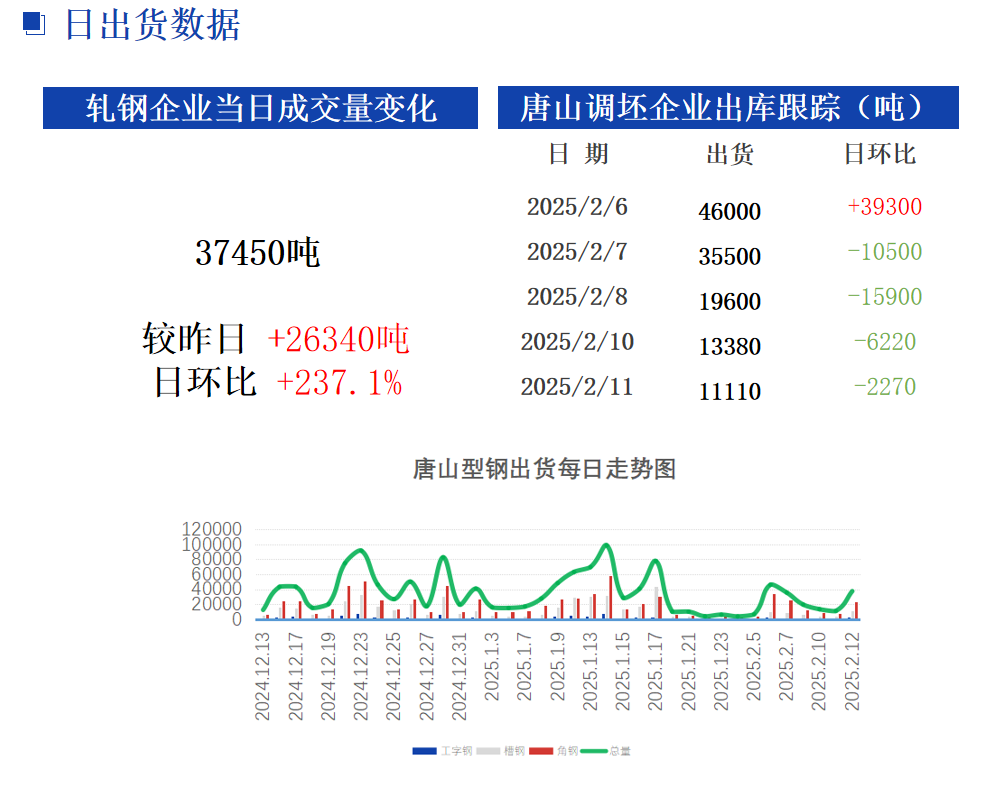
Task: Click the blue square icon beside 日出货数据
Action: 34,24
